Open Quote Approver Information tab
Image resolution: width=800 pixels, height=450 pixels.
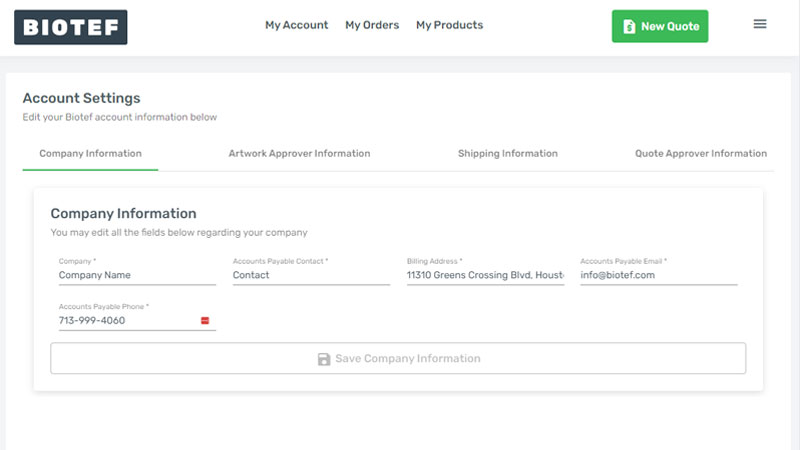pyautogui.click(x=701, y=154)
